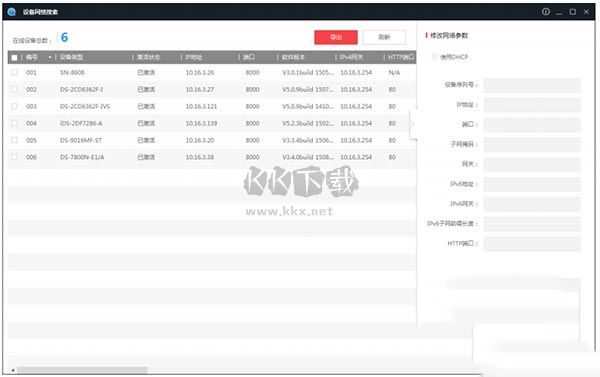The width and height of the screenshot is (600, 377).
Task: Click the 端口 field in right panel
Action: coord(532,125)
